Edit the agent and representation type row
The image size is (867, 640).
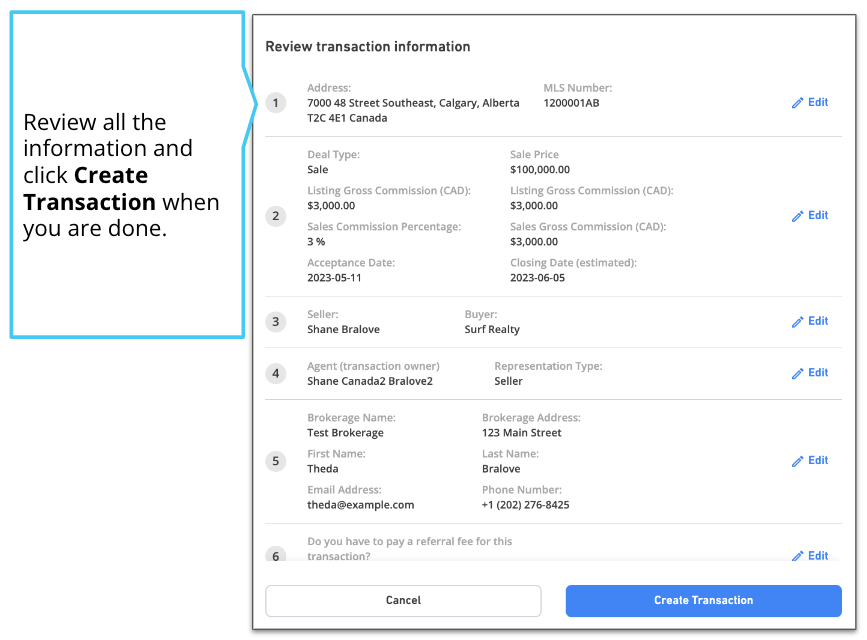pyautogui.click(x=809, y=373)
